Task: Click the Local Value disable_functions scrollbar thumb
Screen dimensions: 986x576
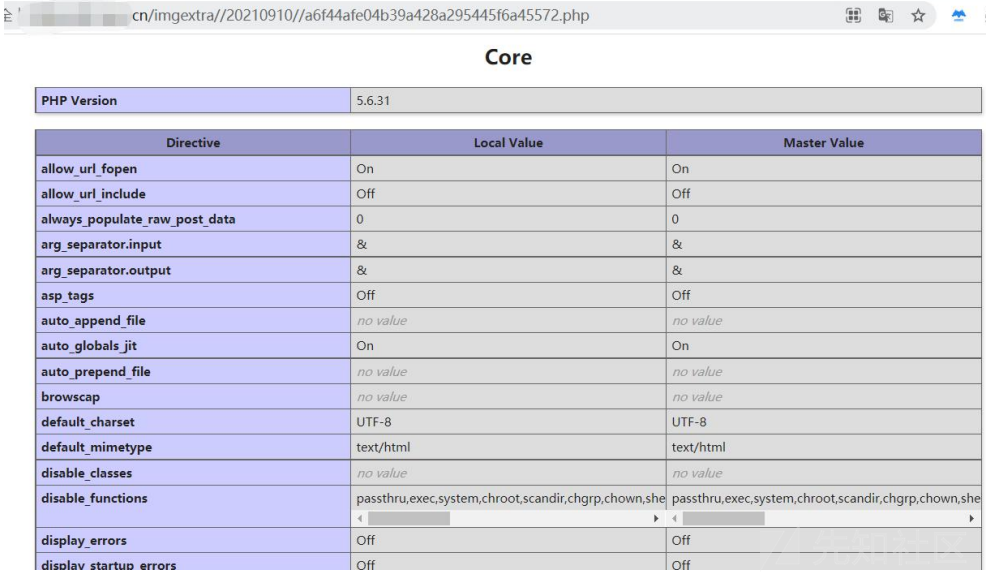Action: coord(409,519)
